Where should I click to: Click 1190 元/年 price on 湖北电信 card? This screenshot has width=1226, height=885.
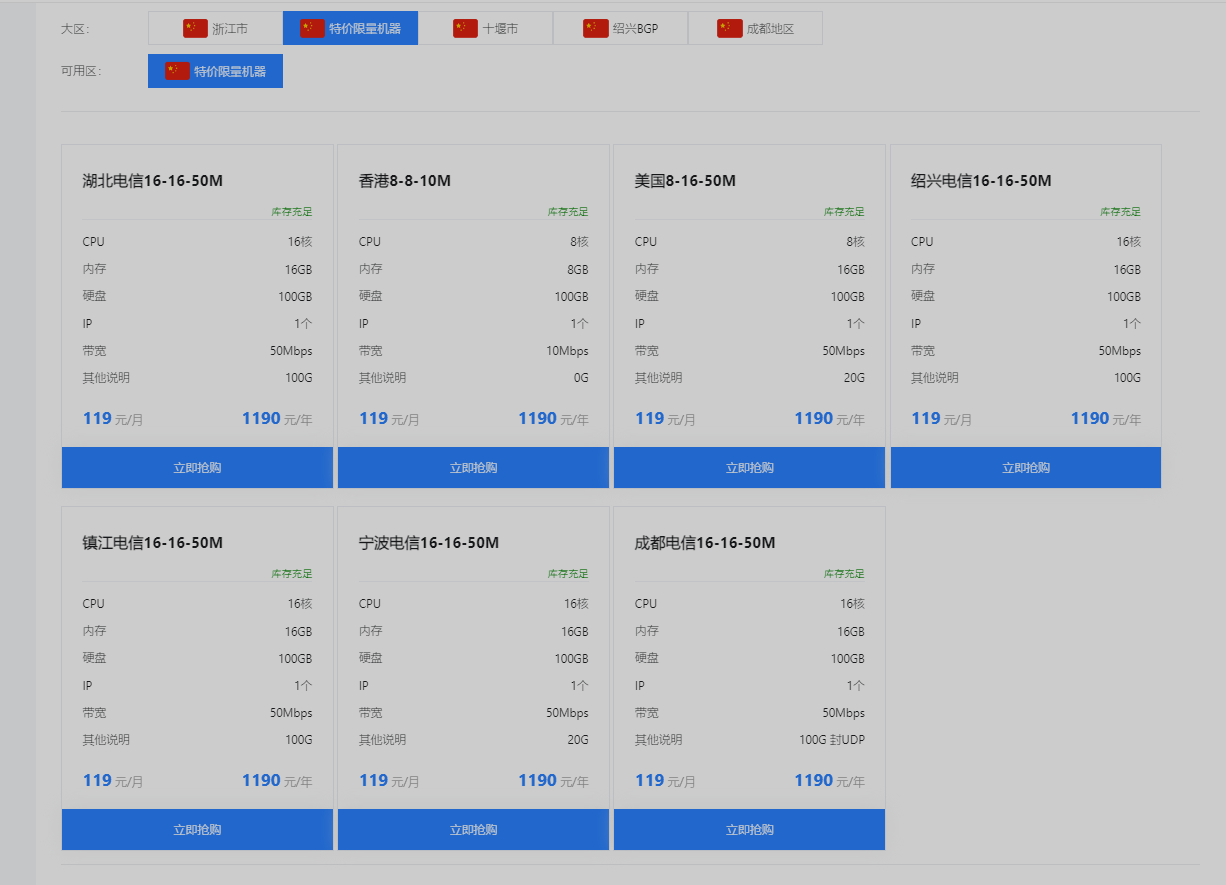277,419
